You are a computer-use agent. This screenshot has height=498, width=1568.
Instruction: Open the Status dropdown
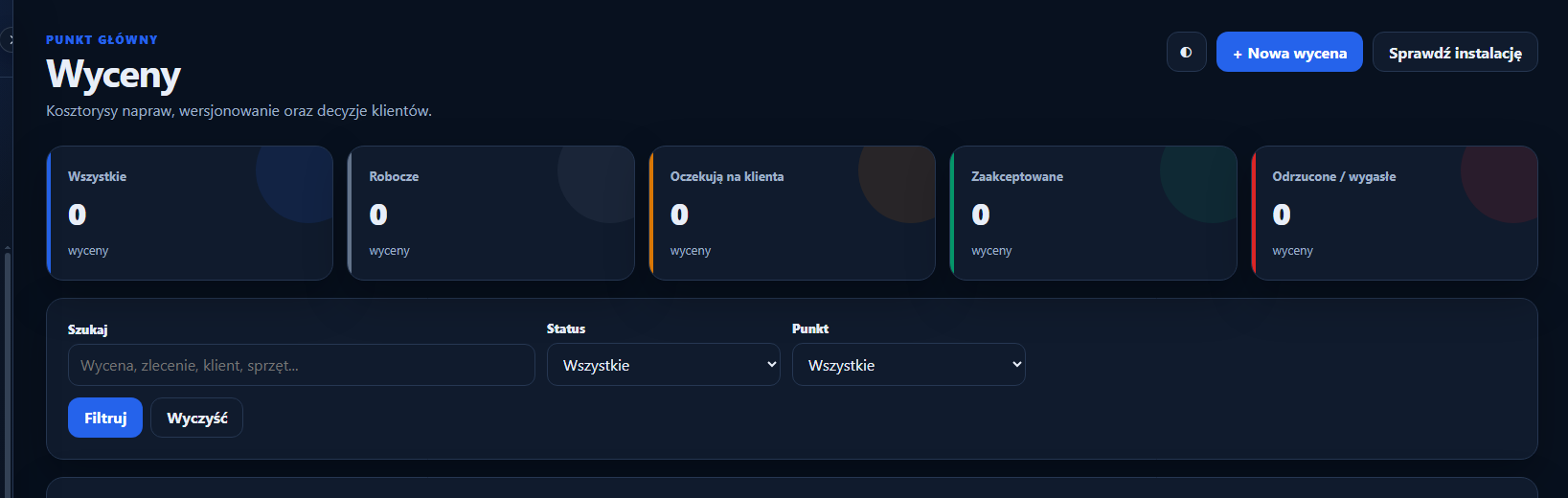(664, 365)
